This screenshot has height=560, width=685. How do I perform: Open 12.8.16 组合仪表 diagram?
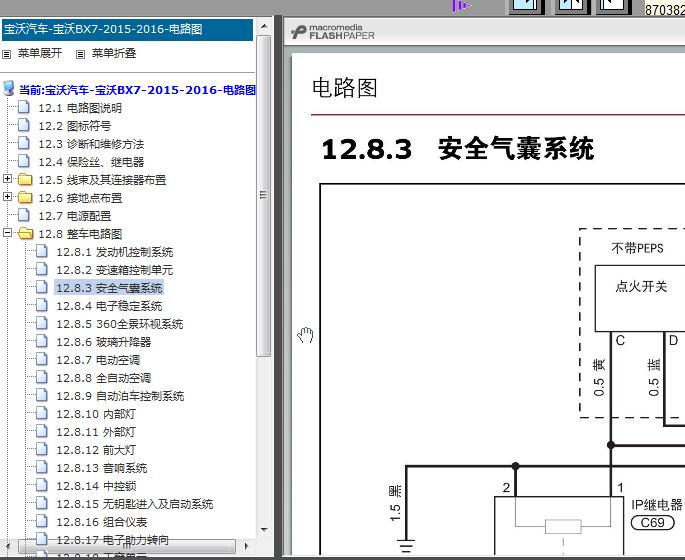(101, 522)
